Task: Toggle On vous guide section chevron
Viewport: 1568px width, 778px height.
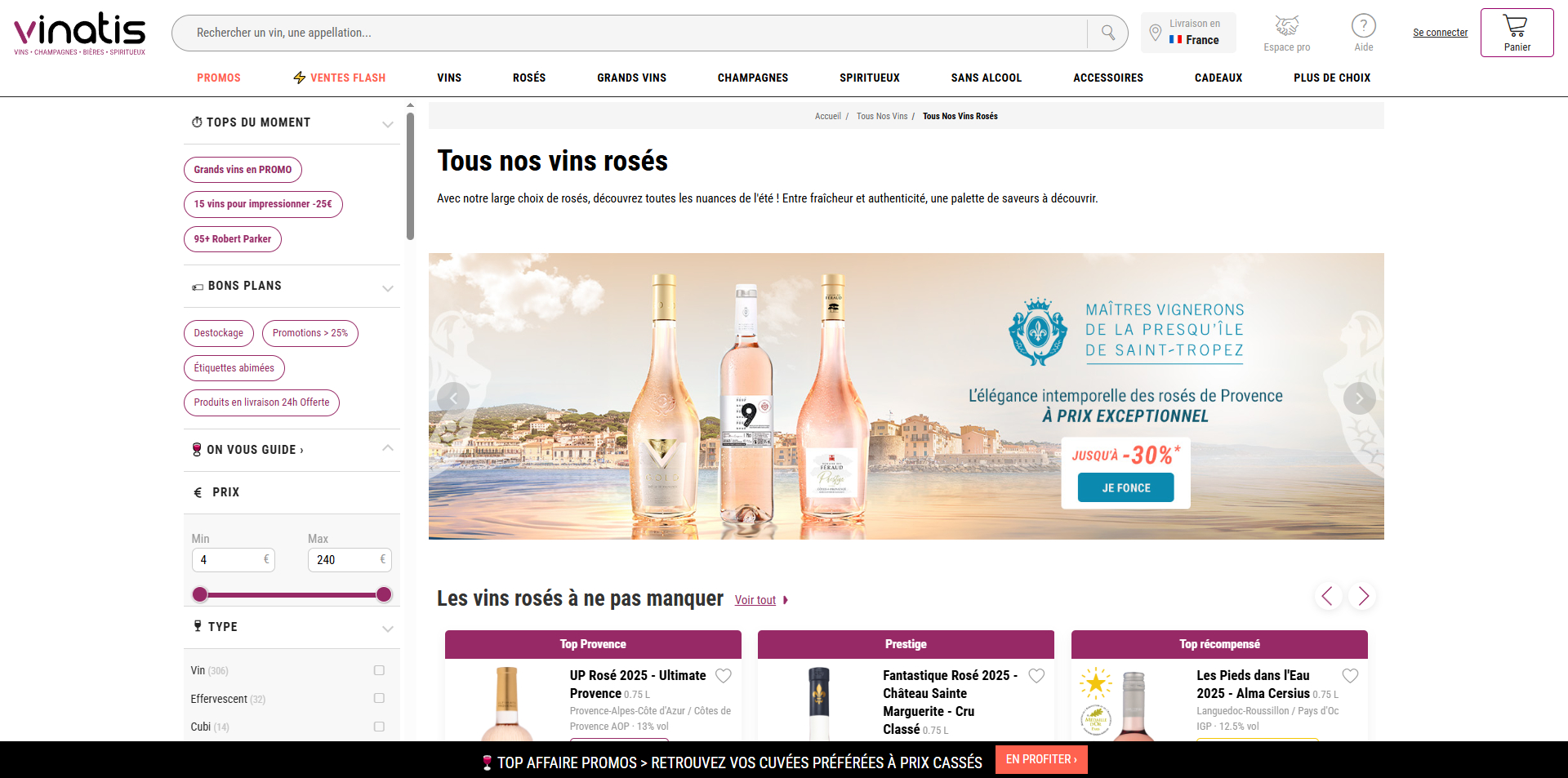Action: tap(388, 448)
